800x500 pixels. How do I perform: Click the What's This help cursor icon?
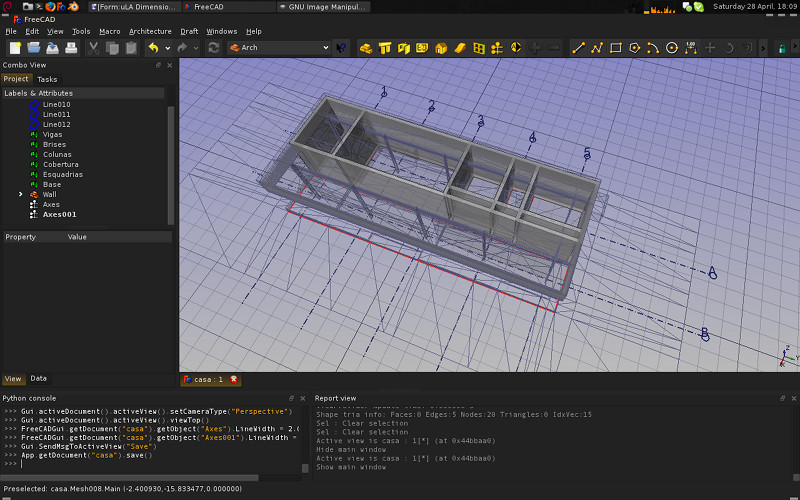pyautogui.click(x=341, y=48)
